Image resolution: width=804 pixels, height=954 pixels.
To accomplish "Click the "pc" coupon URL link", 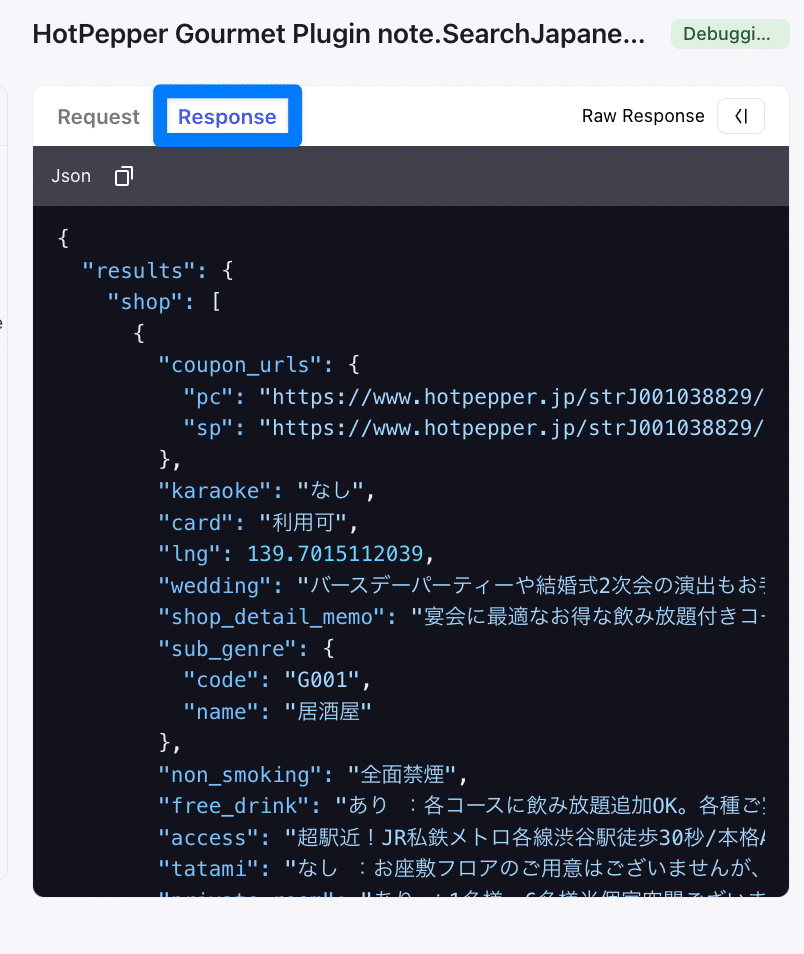I will (x=512, y=396).
